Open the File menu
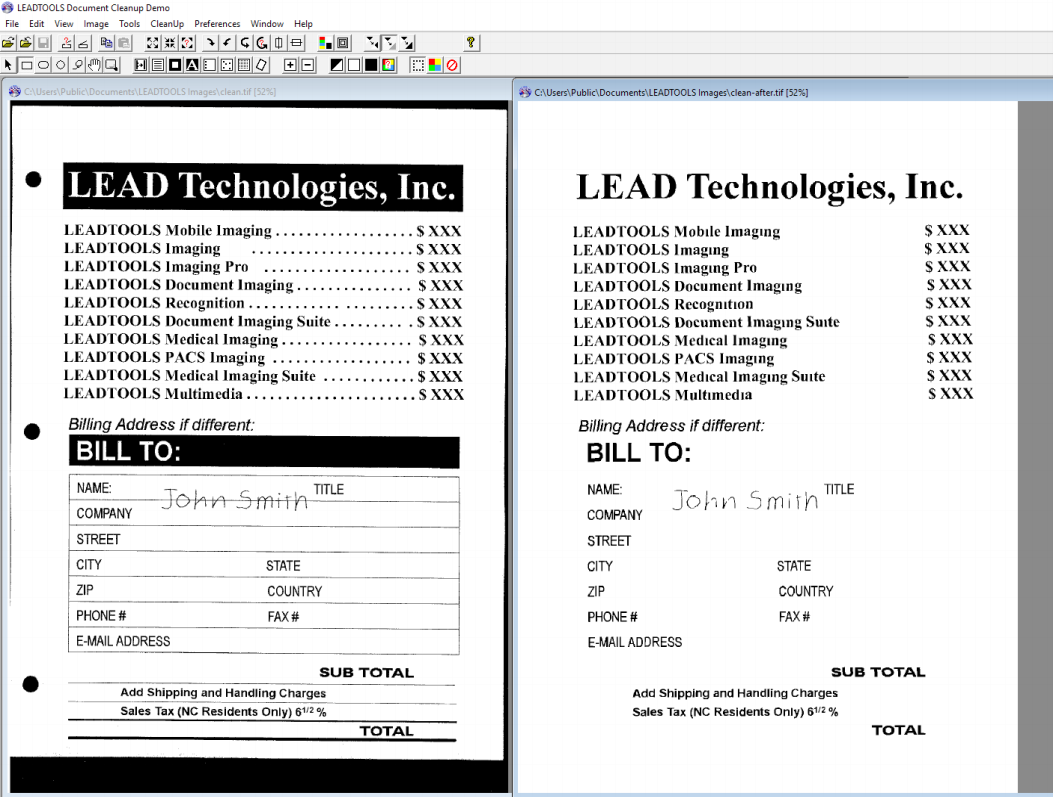 coord(12,24)
